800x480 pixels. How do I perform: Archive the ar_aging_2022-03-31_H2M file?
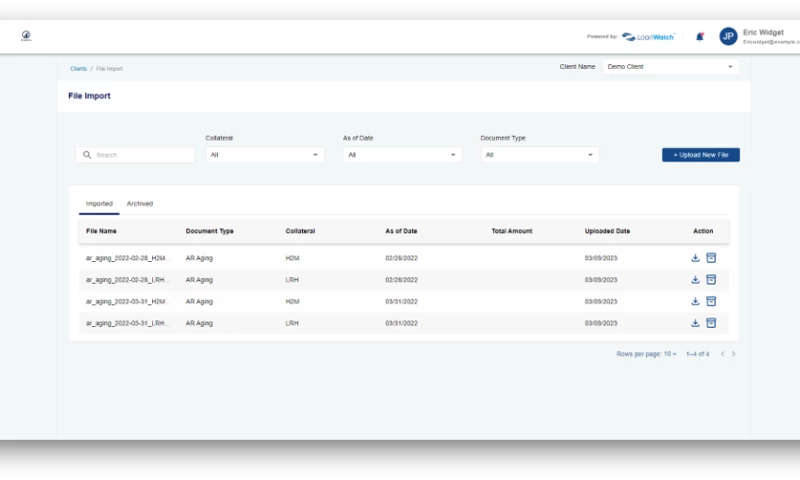click(711, 301)
